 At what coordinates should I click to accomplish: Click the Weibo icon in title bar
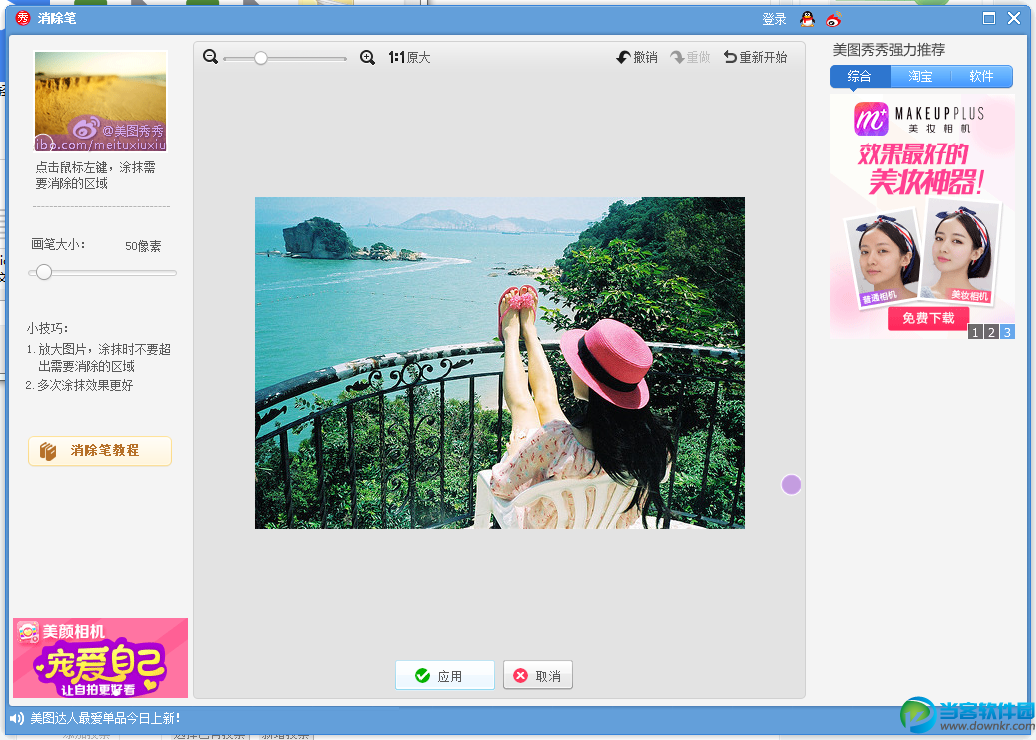tap(834, 18)
